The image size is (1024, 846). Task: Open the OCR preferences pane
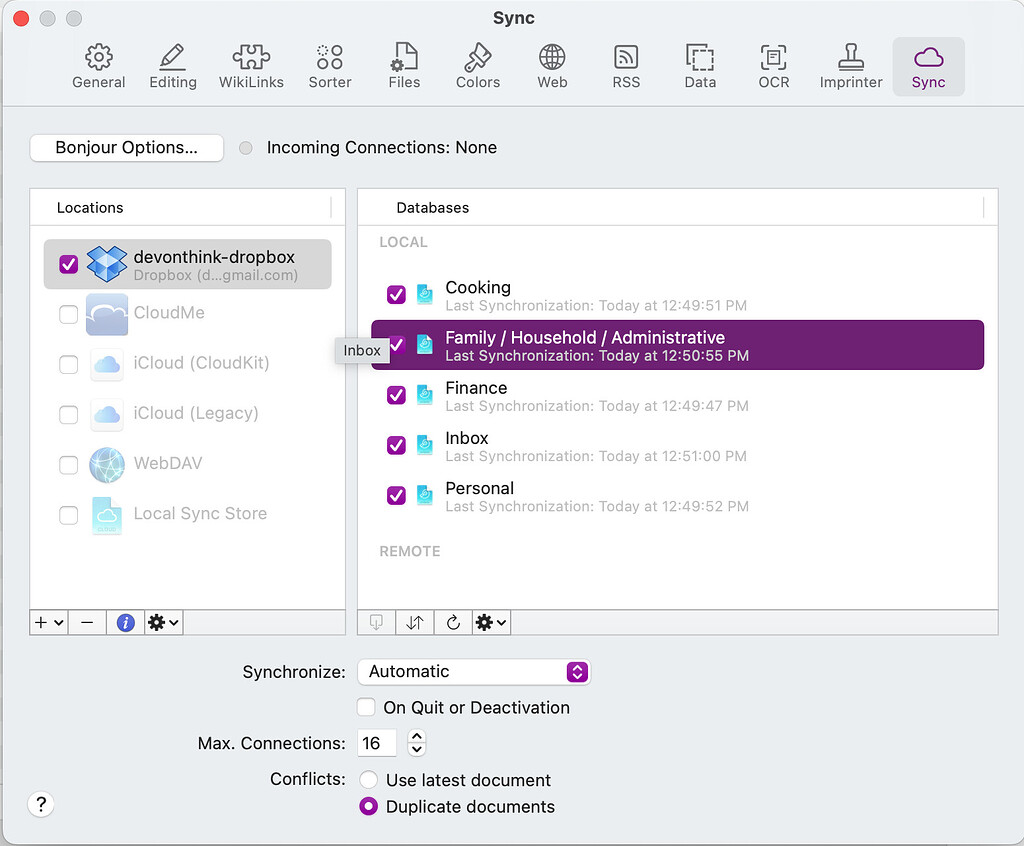(x=773, y=66)
